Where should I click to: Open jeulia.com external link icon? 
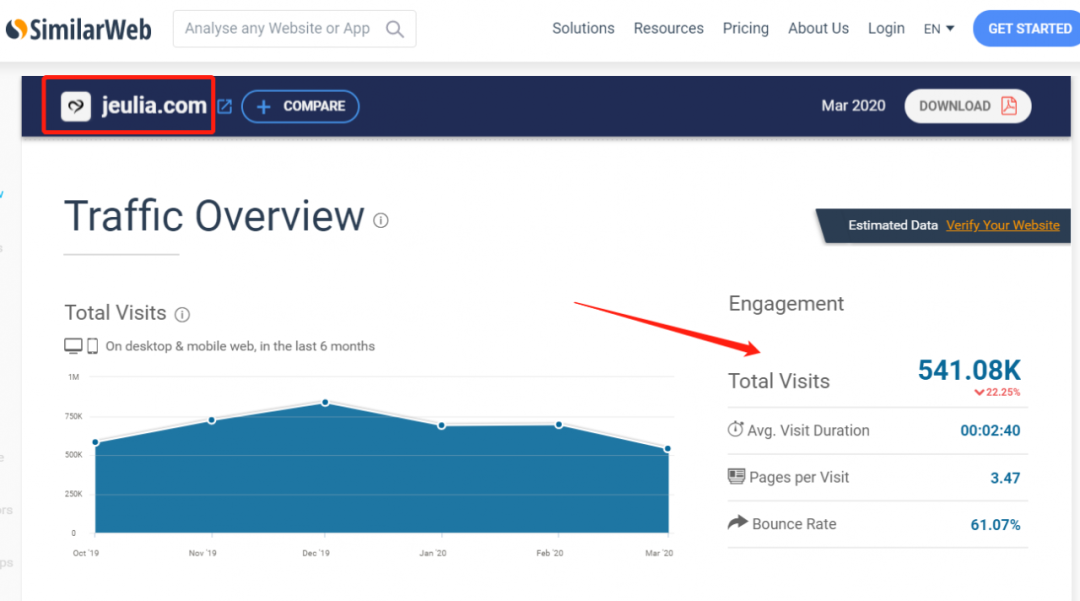(x=225, y=106)
